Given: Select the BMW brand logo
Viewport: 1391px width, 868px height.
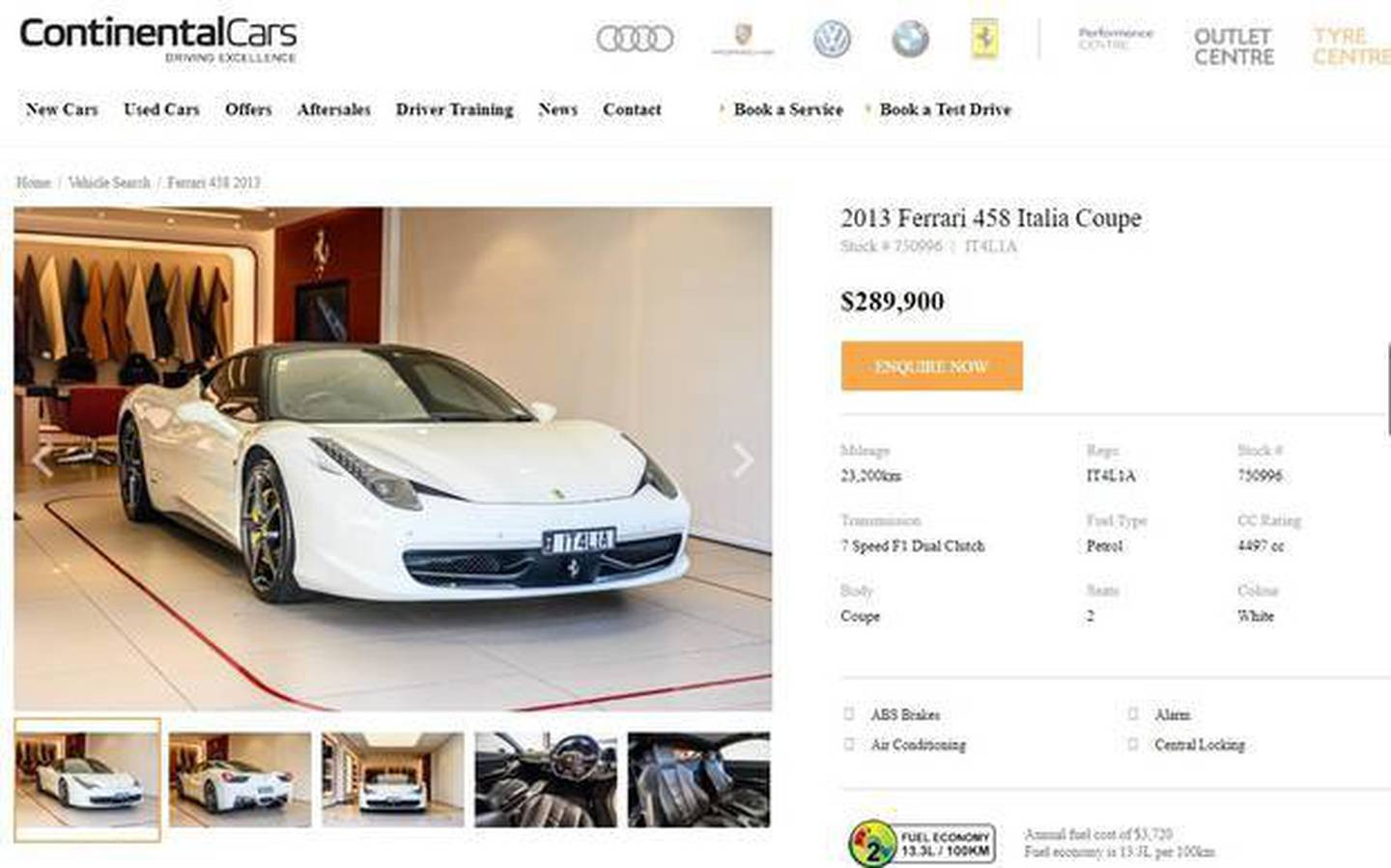Looking at the screenshot, I should coord(910,40).
